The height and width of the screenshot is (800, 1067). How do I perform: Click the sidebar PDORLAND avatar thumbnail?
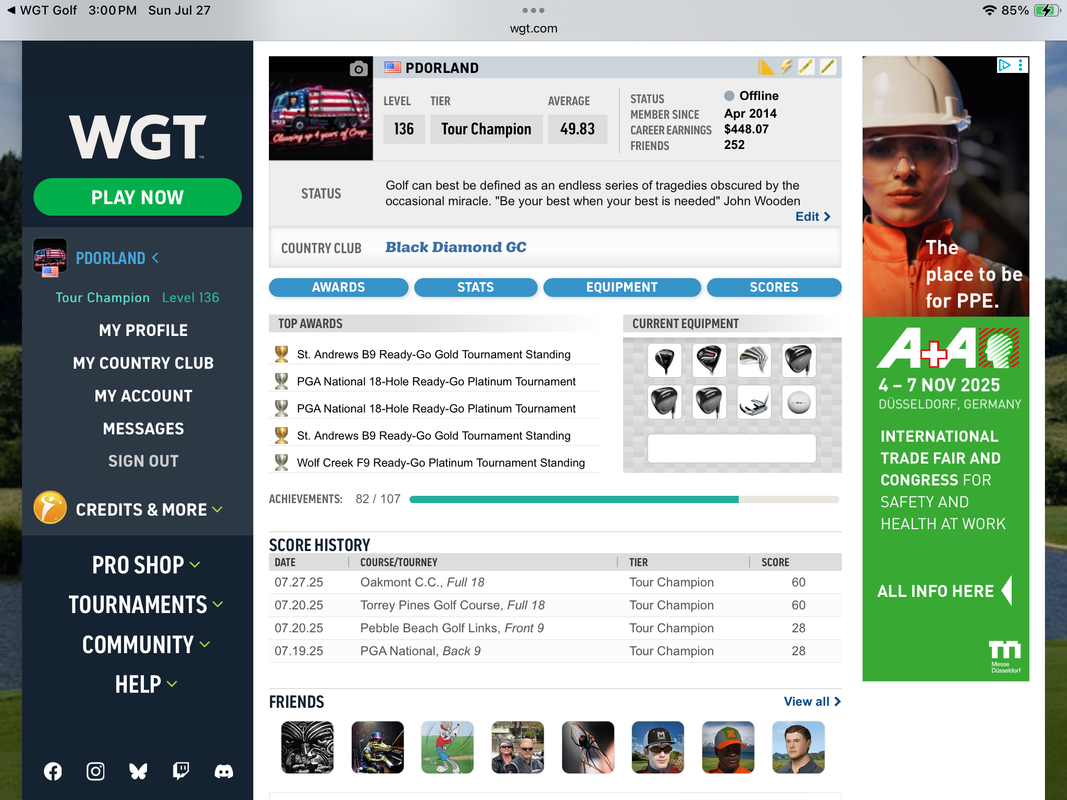pos(50,256)
